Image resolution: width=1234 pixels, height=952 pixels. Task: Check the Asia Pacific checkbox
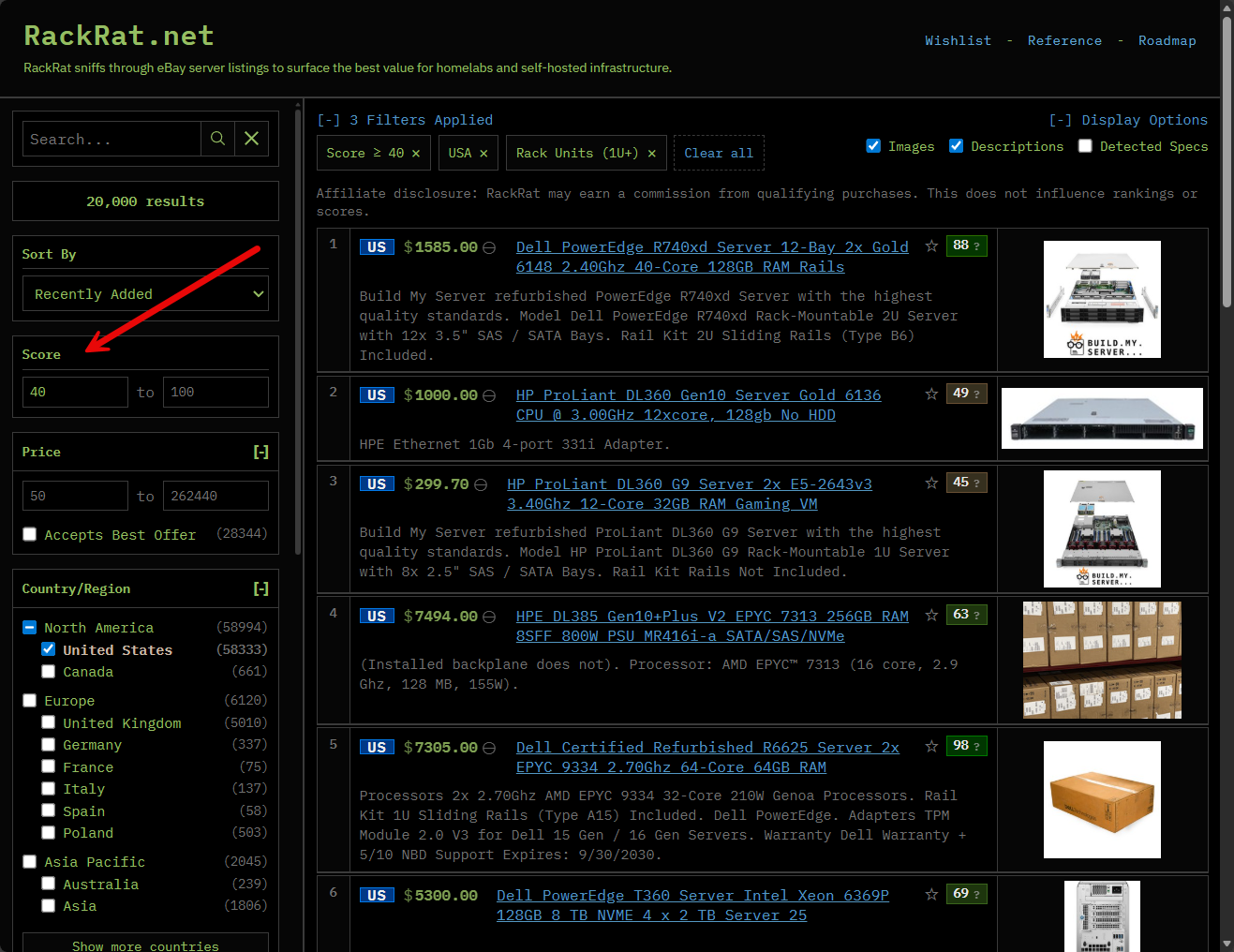(30, 861)
